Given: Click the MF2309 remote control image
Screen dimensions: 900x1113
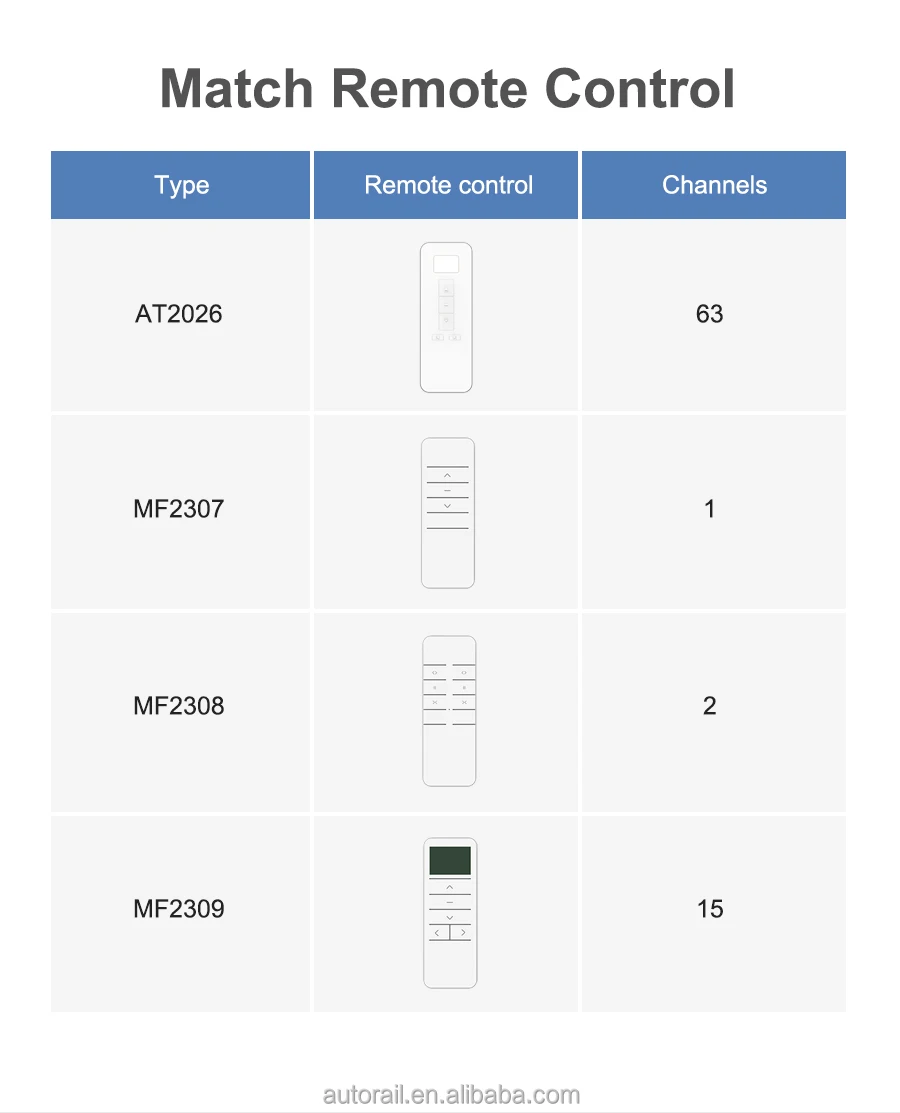Looking at the screenshot, I should 450,912.
